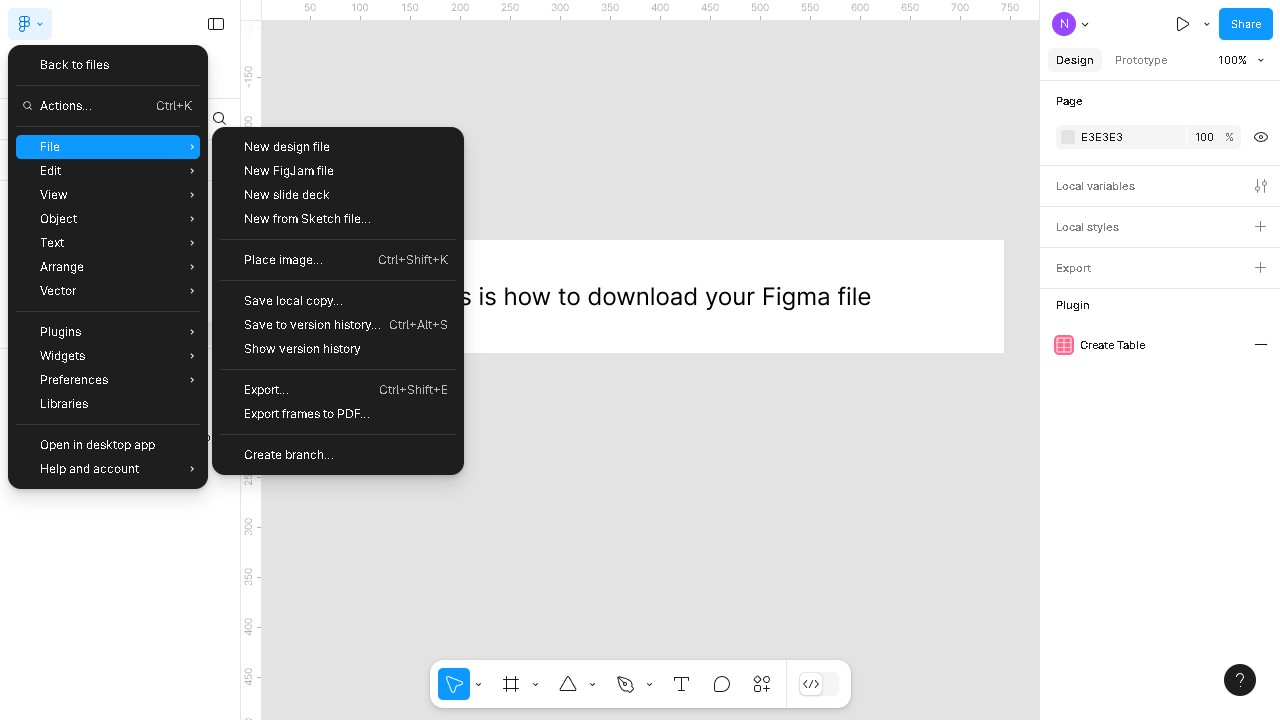
Task: Open the Text submenu
Action: tap(108, 243)
